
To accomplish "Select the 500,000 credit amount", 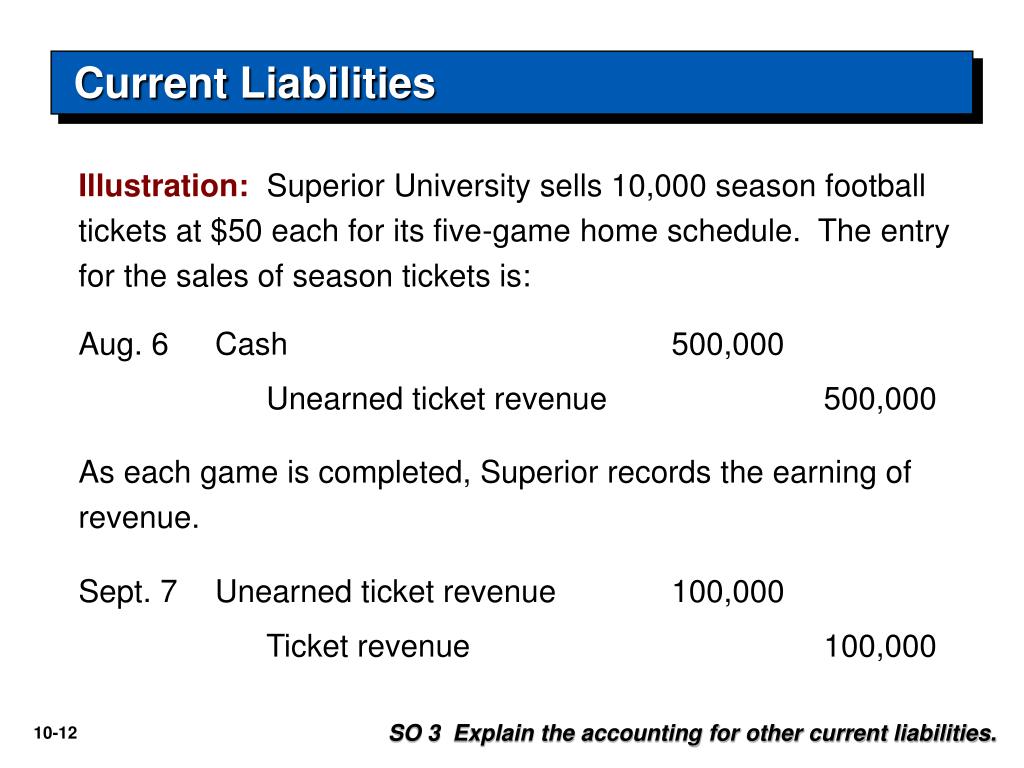I will [880, 399].
